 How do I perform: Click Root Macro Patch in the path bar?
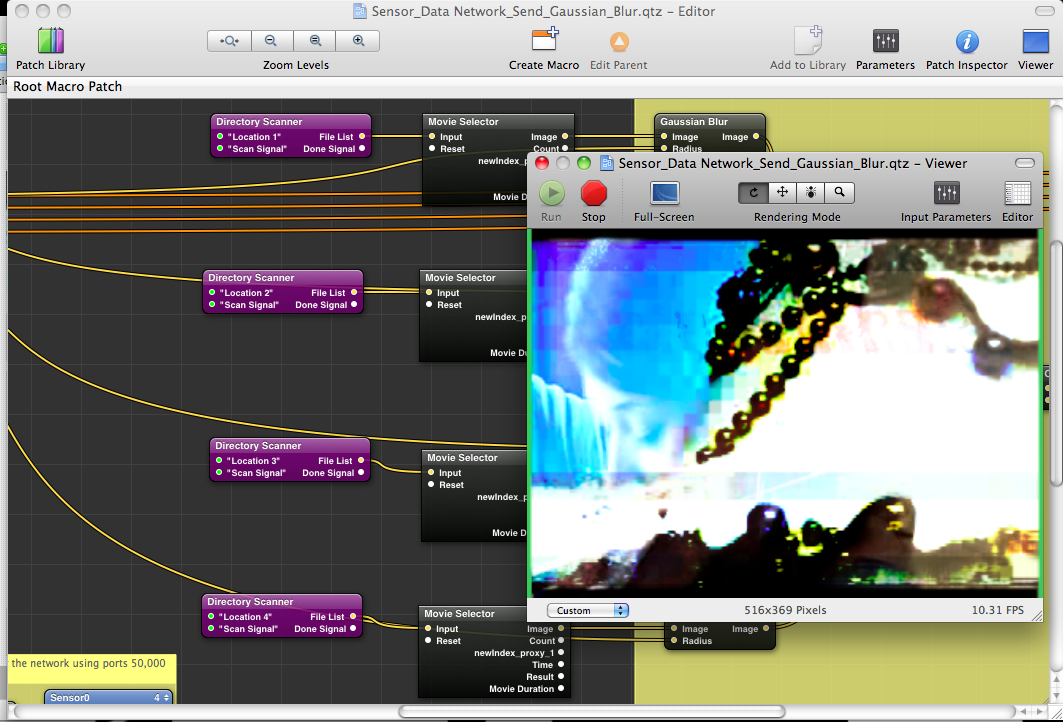click(x=67, y=86)
